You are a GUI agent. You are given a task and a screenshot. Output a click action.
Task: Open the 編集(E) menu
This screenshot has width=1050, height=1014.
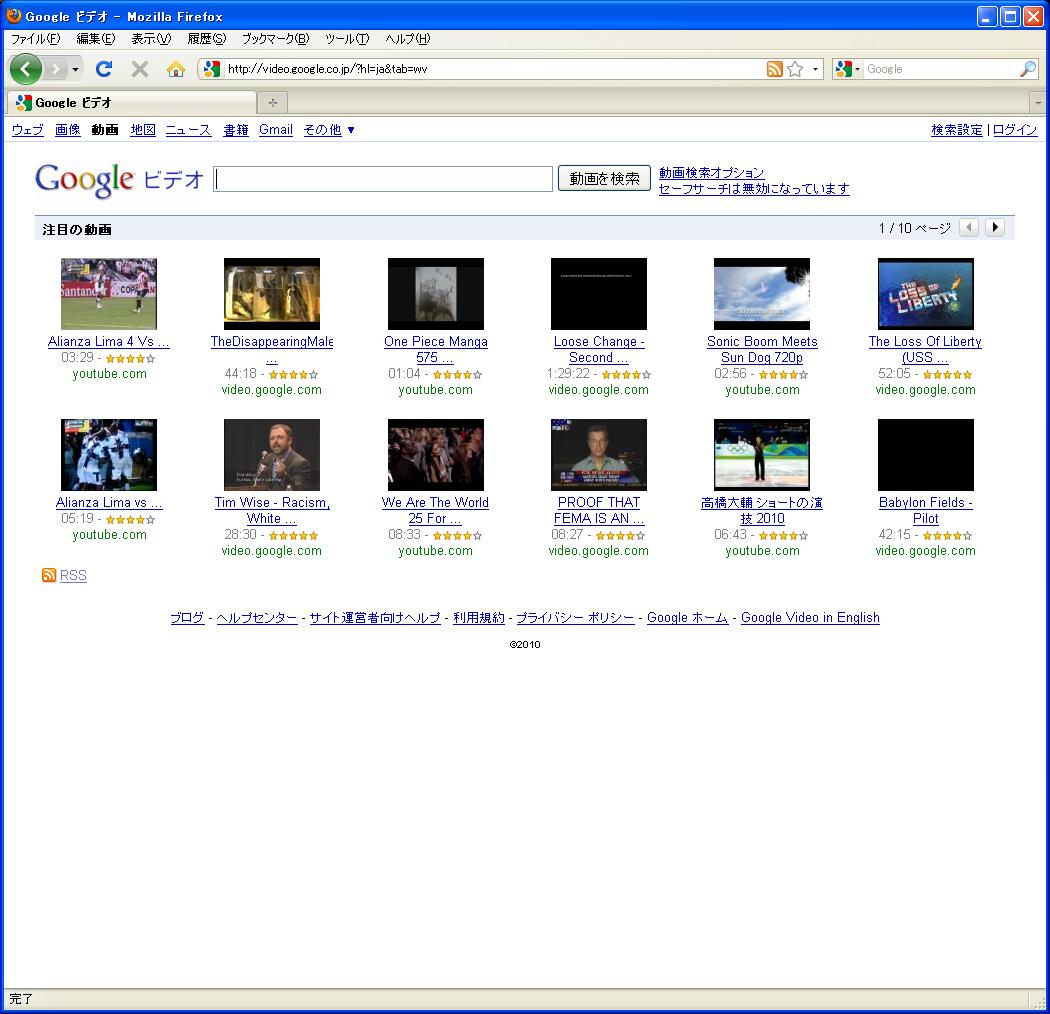[96, 39]
